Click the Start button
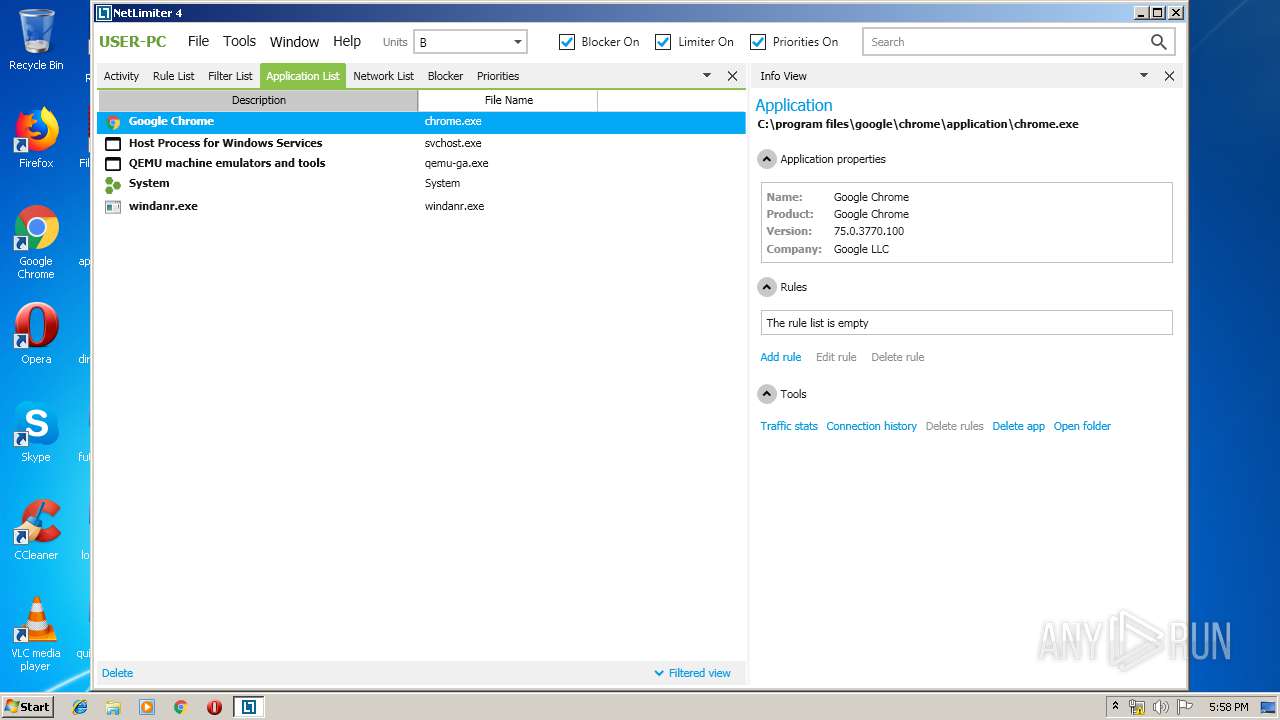The image size is (1280, 720). tap(27, 707)
